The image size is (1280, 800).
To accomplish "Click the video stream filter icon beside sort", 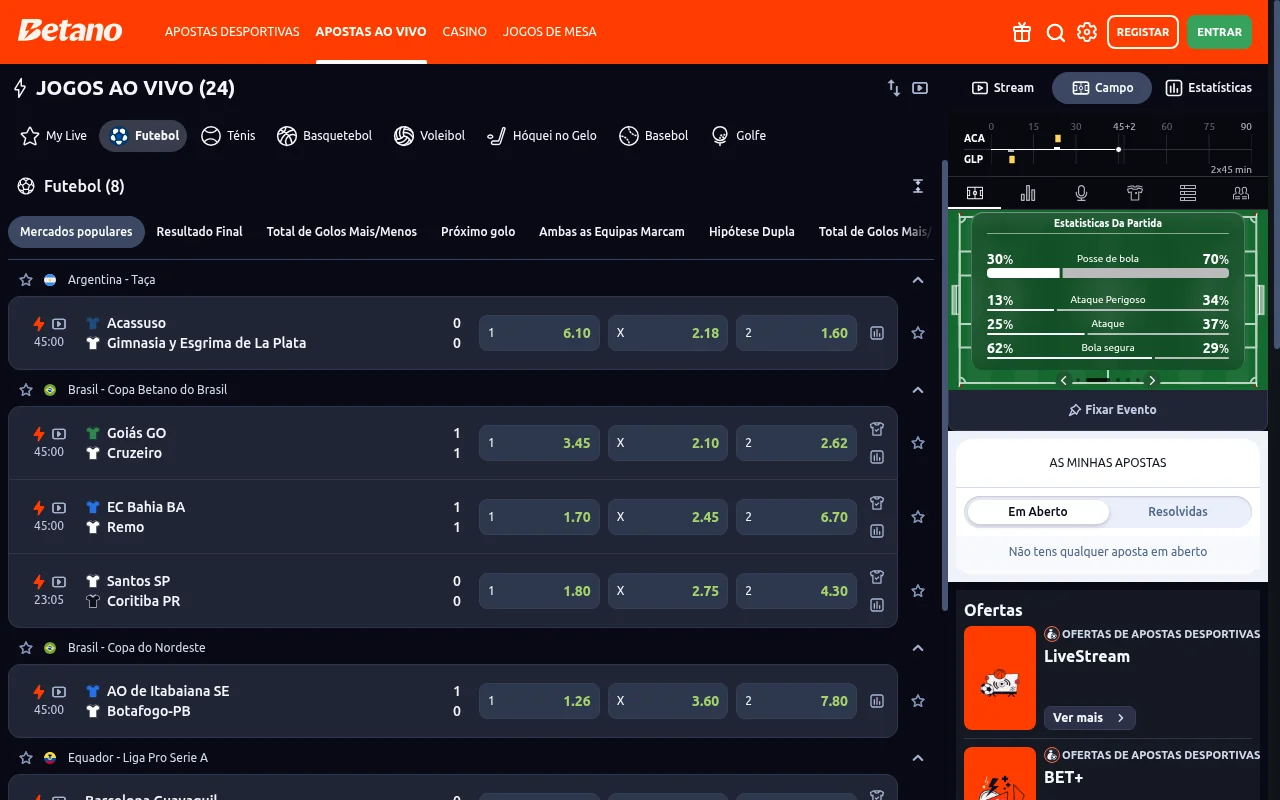I will (x=920, y=88).
